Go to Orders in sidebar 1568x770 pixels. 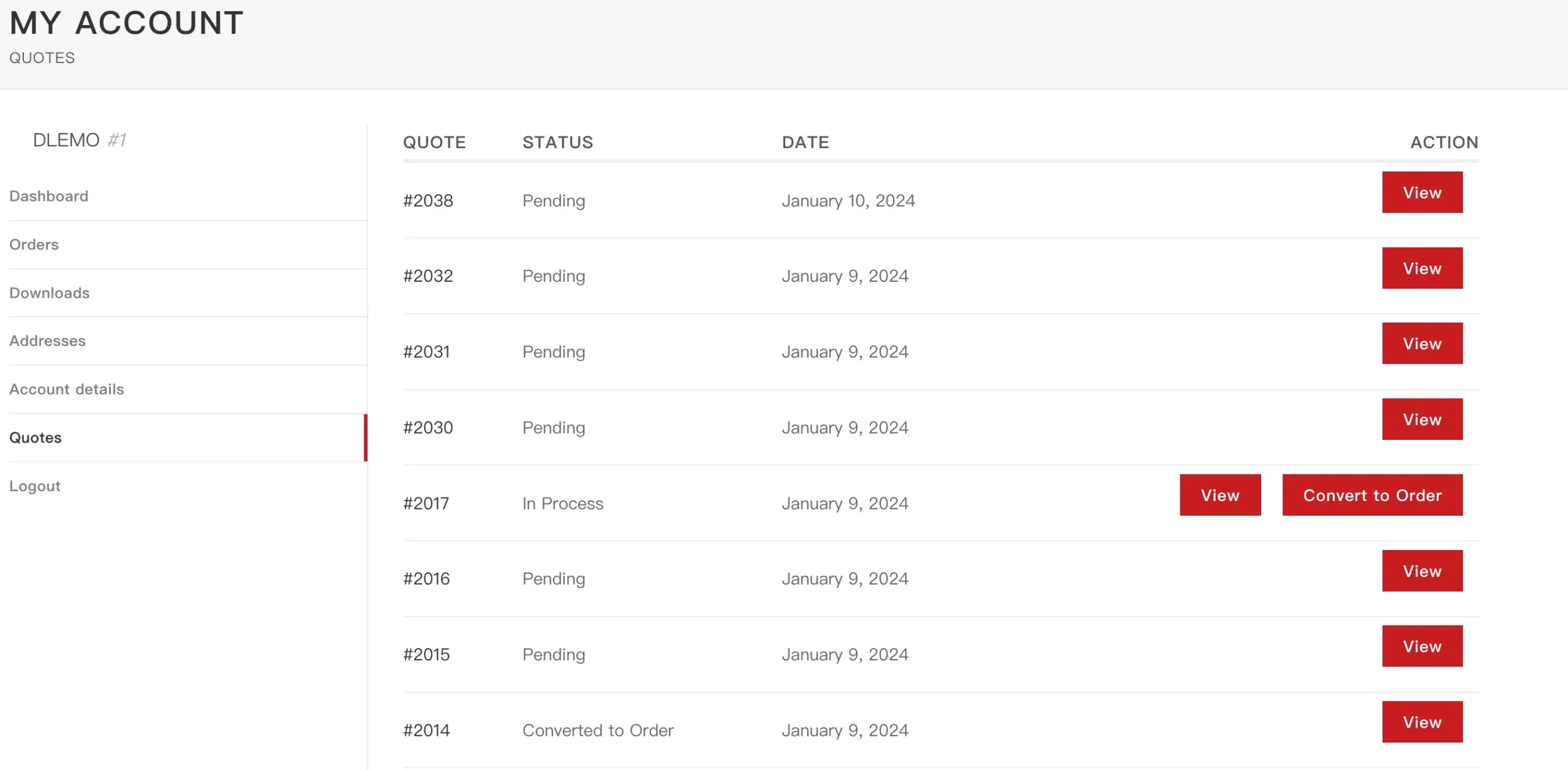click(34, 244)
